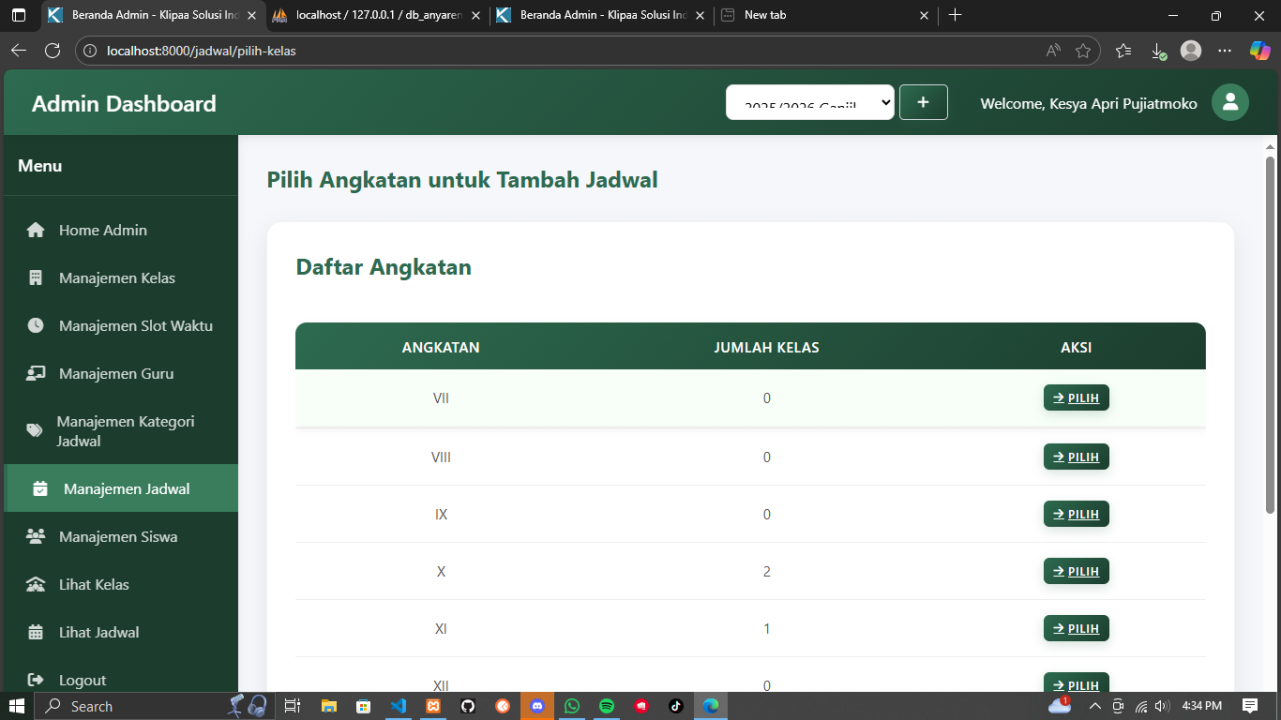Open the academic year dropdown
This screenshot has height=720, width=1281.
[x=809, y=102]
